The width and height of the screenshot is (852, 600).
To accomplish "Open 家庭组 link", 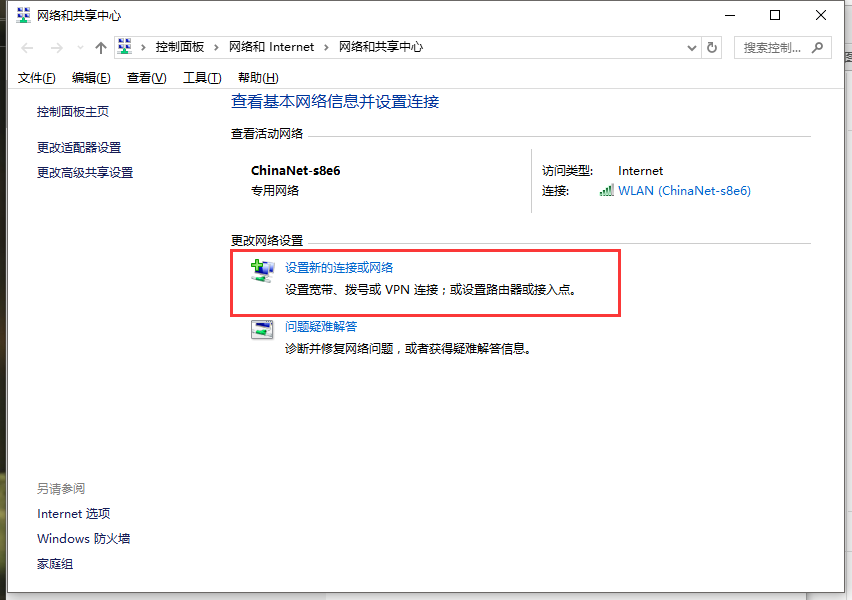I will click(55, 564).
